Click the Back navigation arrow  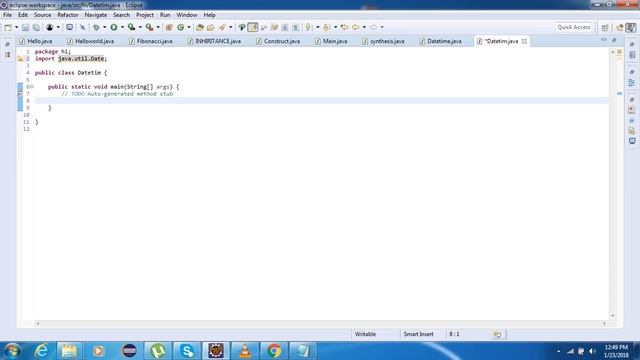point(356,27)
